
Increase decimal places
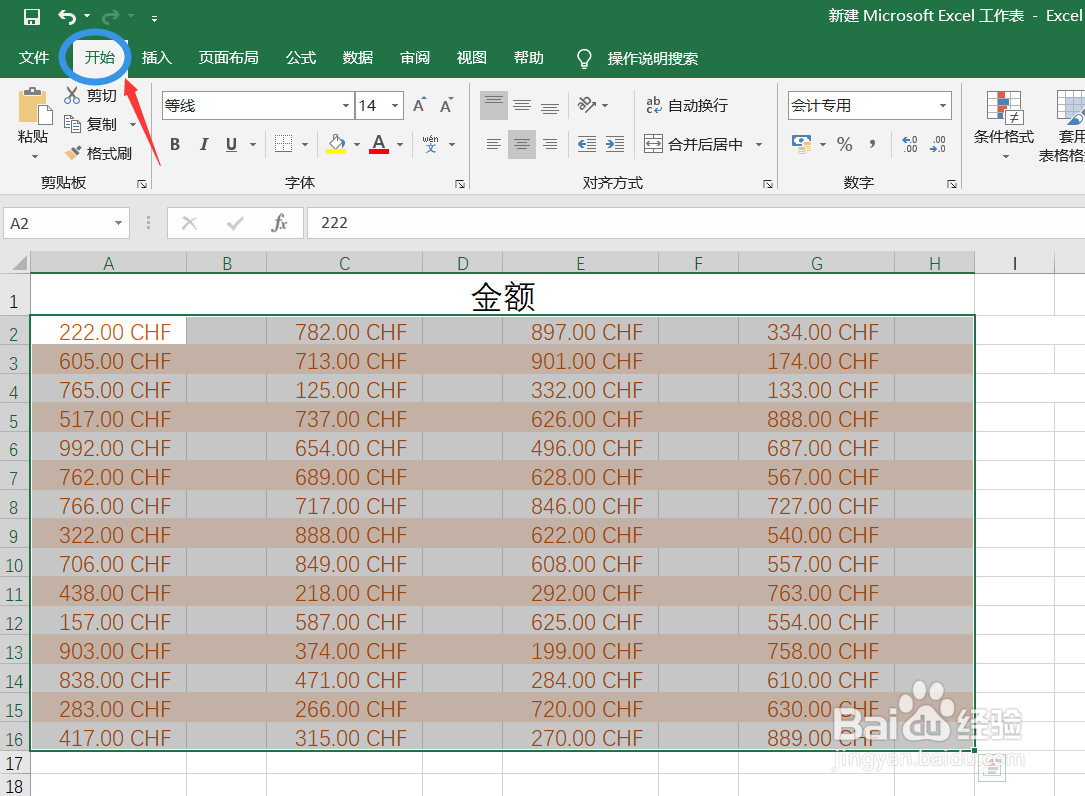pyautogui.click(x=909, y=144)
